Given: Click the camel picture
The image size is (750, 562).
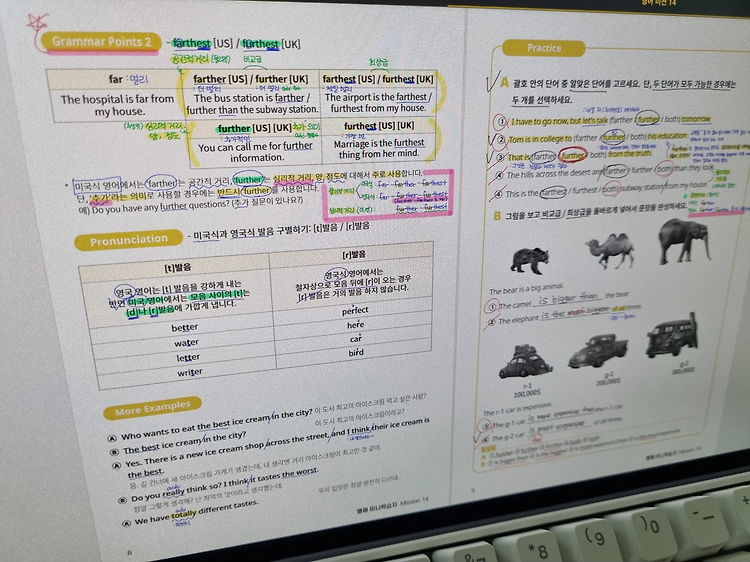Looking at the screenshot, I should (x=610, y=249).
